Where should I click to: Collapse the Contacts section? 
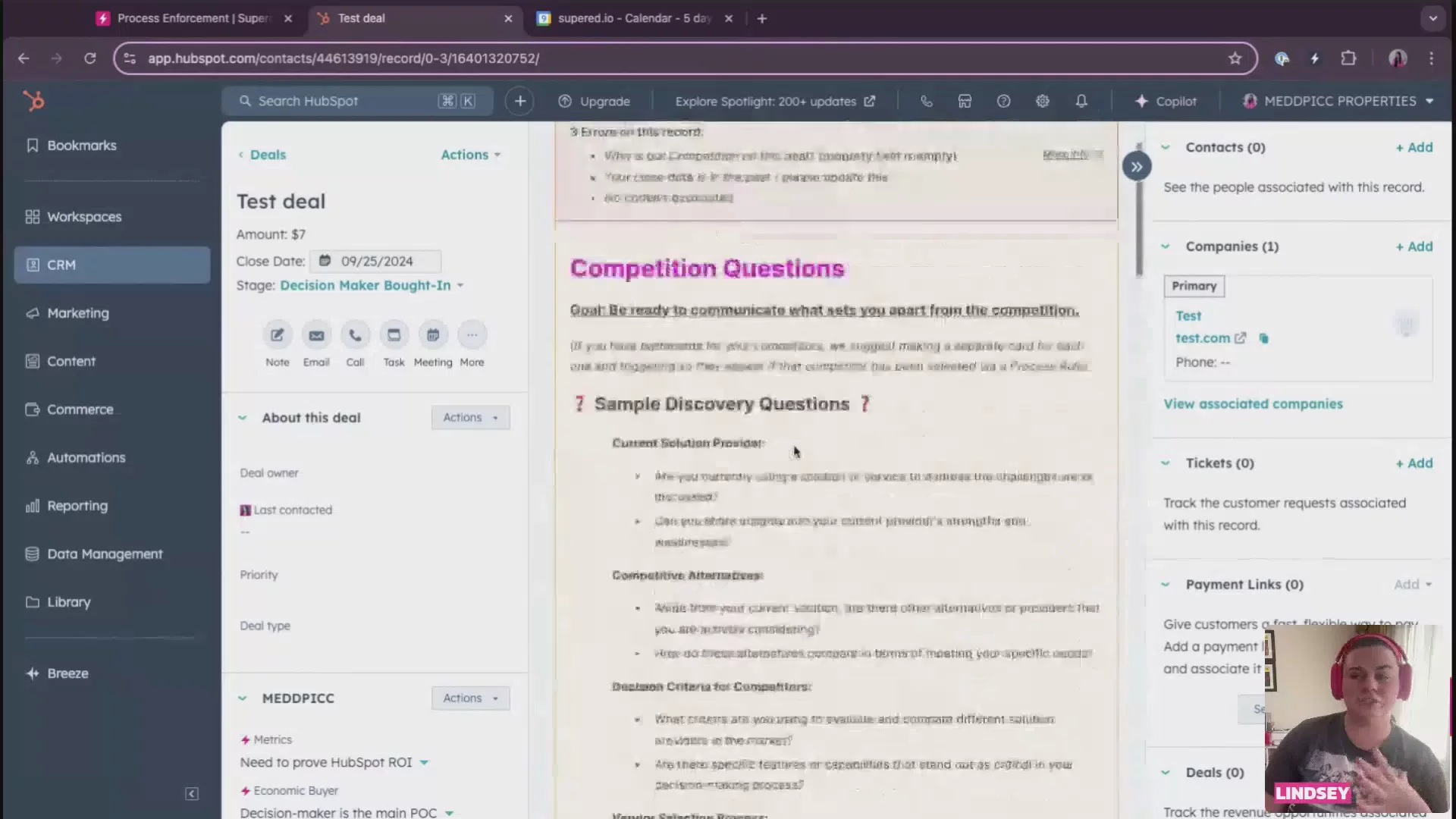(x=1166, y=148)
